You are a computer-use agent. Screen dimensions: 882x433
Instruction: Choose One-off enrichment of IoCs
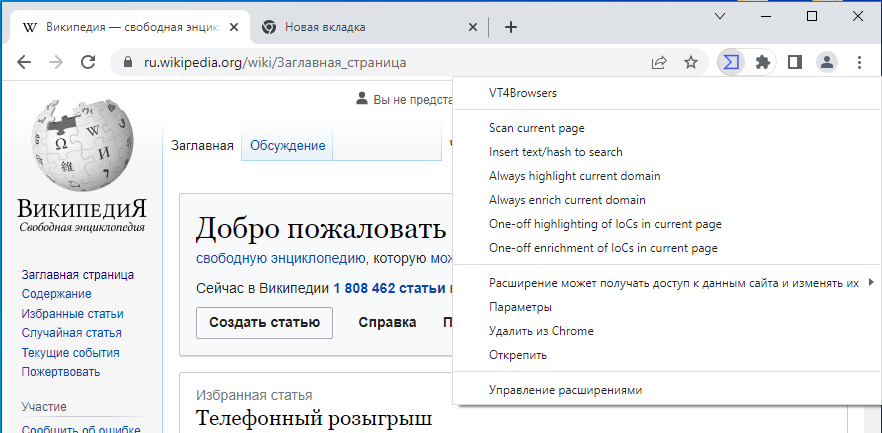(667, 248)
